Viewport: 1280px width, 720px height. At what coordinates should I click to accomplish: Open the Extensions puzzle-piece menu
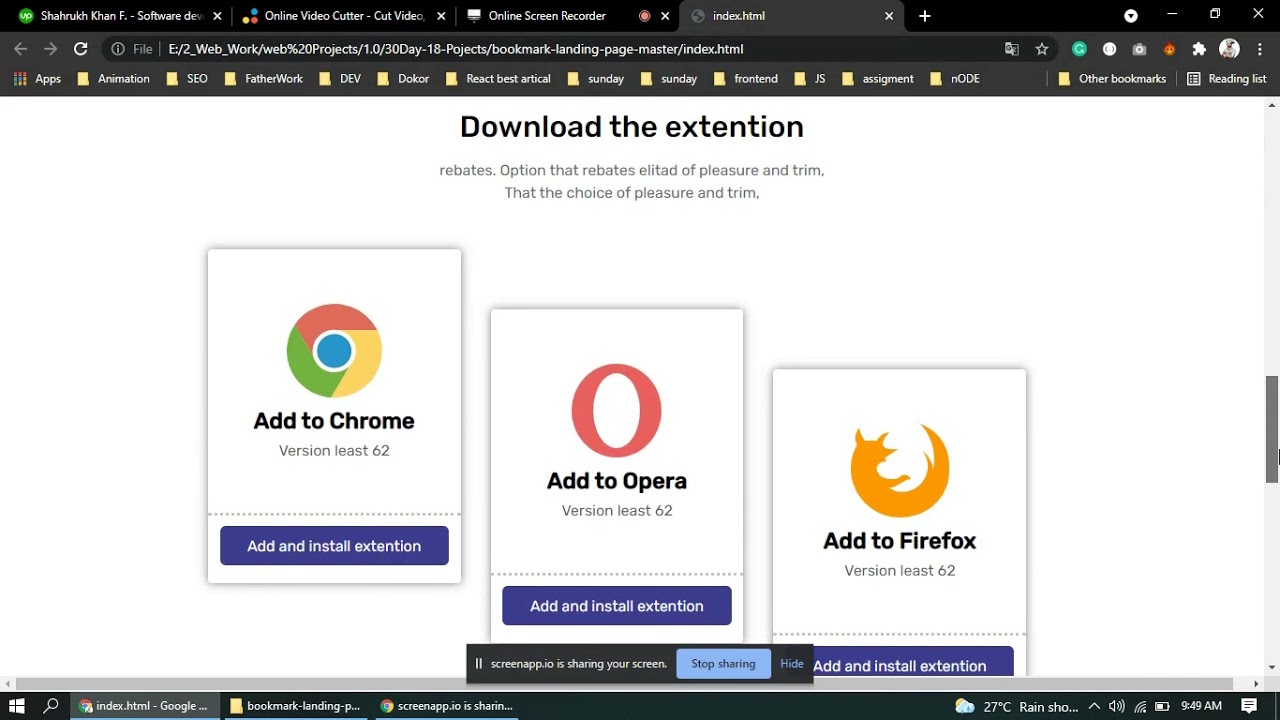[1199, 49]
